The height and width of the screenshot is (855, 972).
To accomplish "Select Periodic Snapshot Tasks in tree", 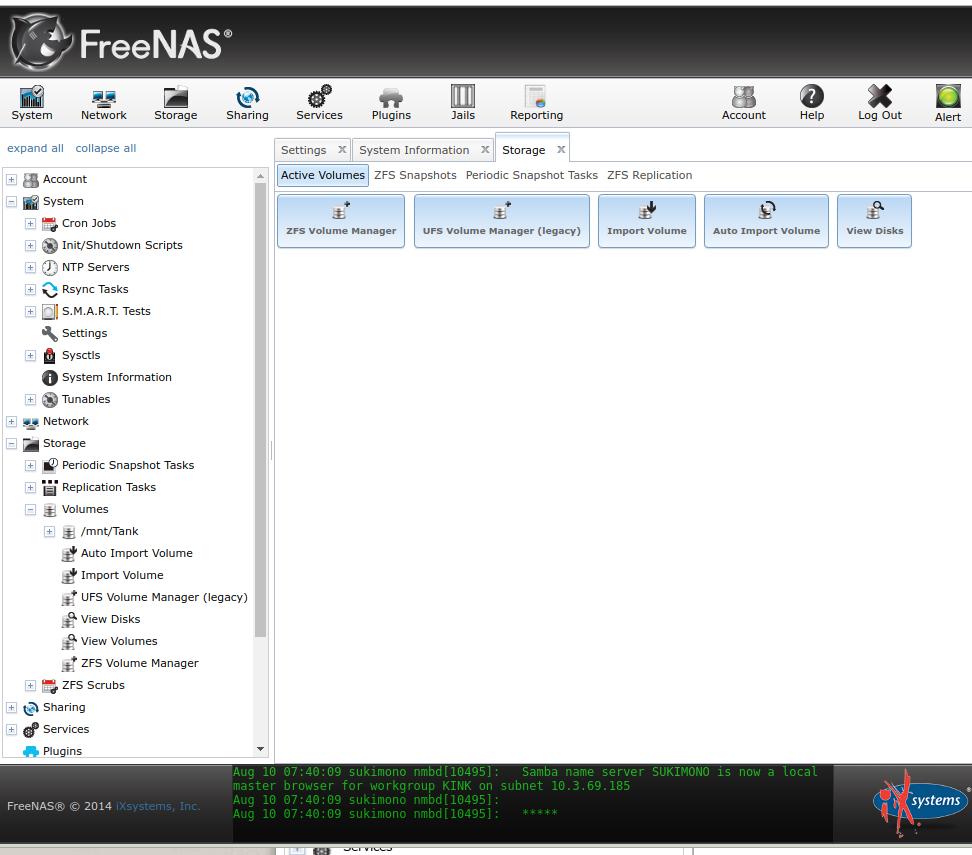I will click(x=118, y=465).
